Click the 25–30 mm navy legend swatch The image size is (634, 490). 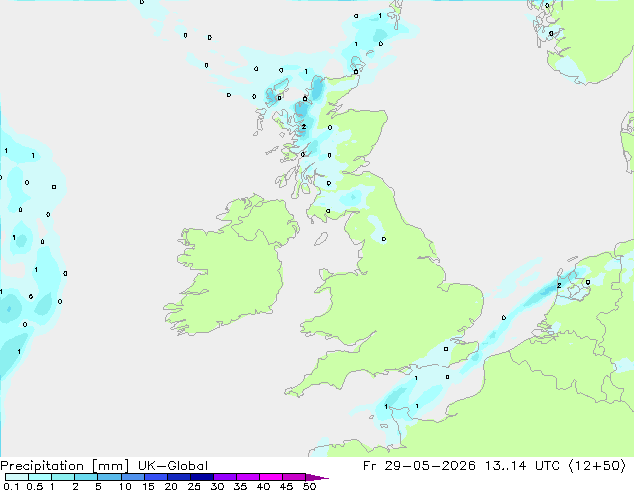click(x=202, y=477)
